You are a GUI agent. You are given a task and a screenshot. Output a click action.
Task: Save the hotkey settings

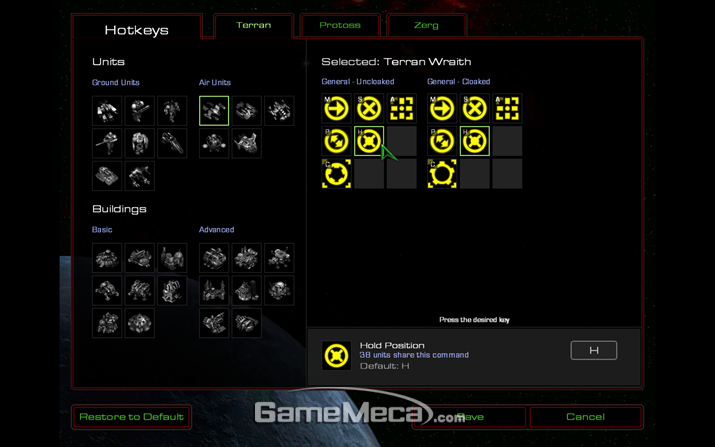coord(470,417)
